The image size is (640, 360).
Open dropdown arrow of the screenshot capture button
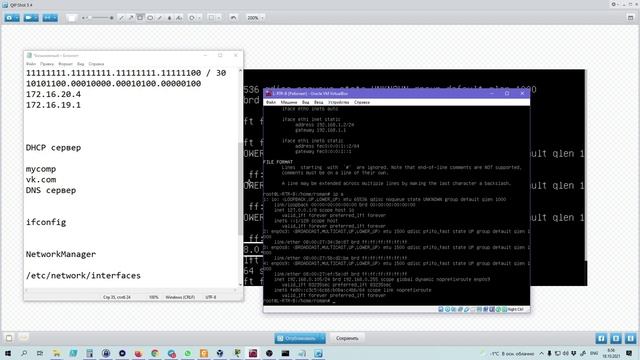pyautogui.click(x=17, y=18)
